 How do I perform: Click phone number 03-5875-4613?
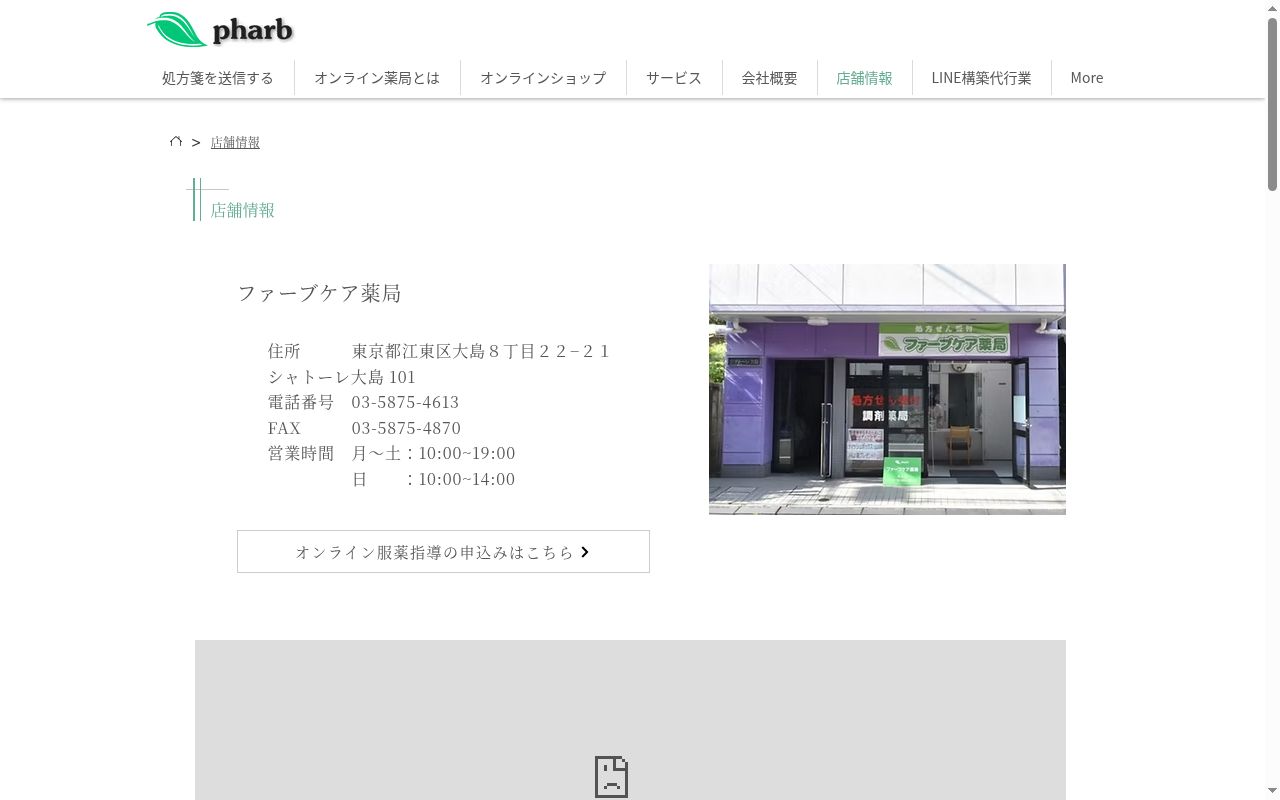(x=405, y=402)
